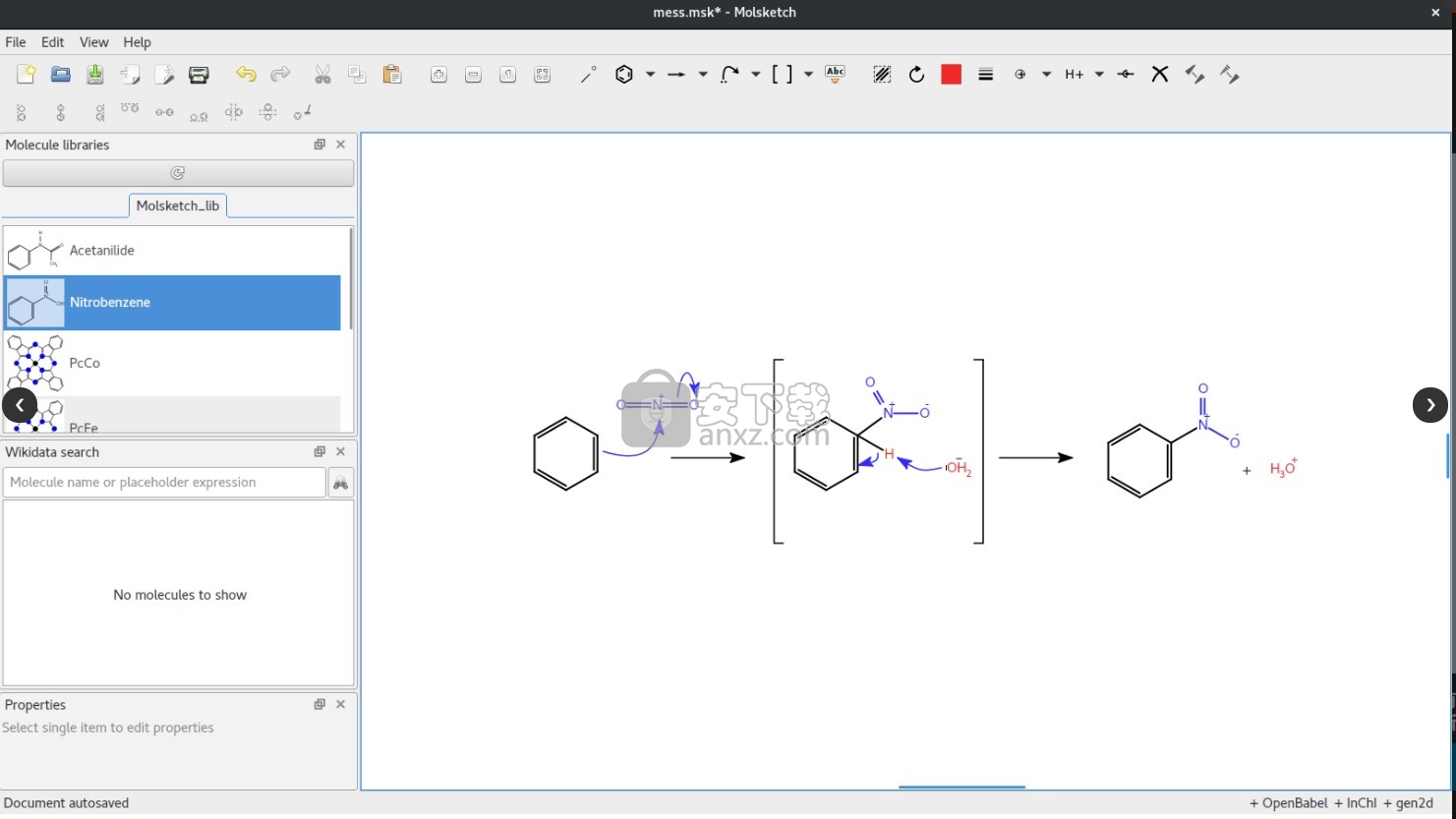
Task: Click the second clean-up brush icon
Action: pos(1229,75)
